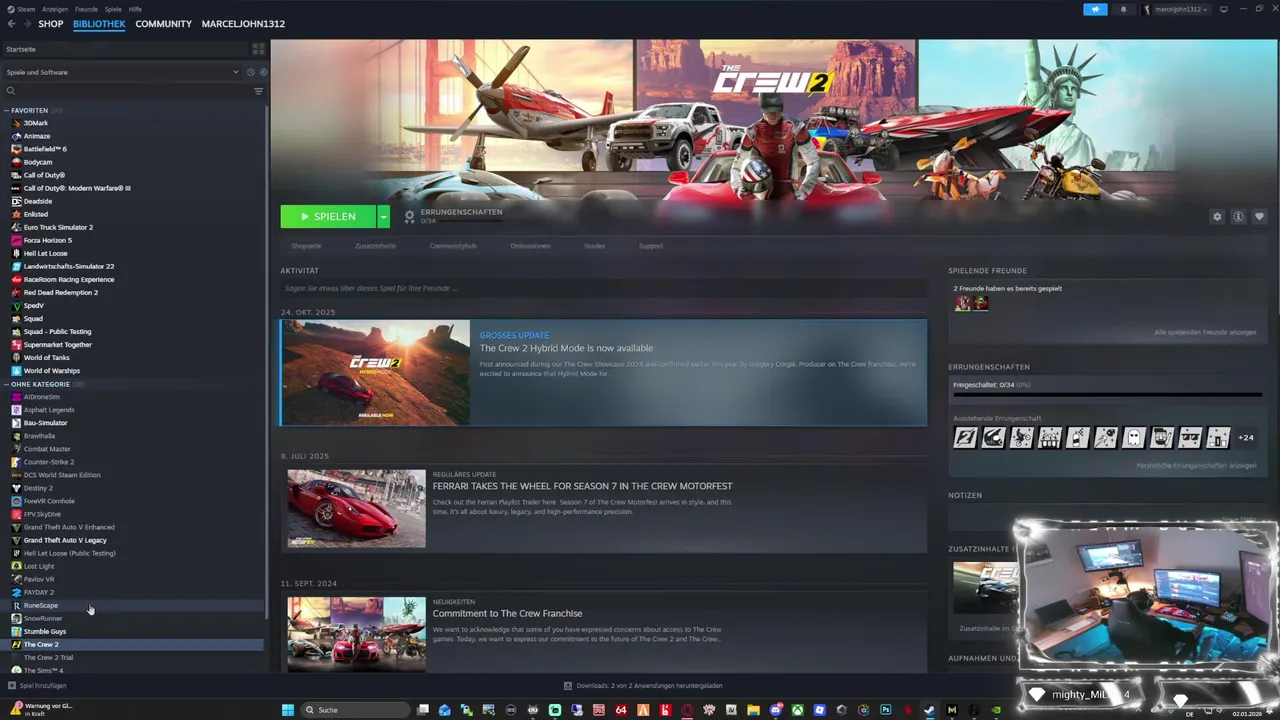Collapse the Ohne Kategorie section
The width and height of the screenshot is (1280, 720).
(8, 384)
